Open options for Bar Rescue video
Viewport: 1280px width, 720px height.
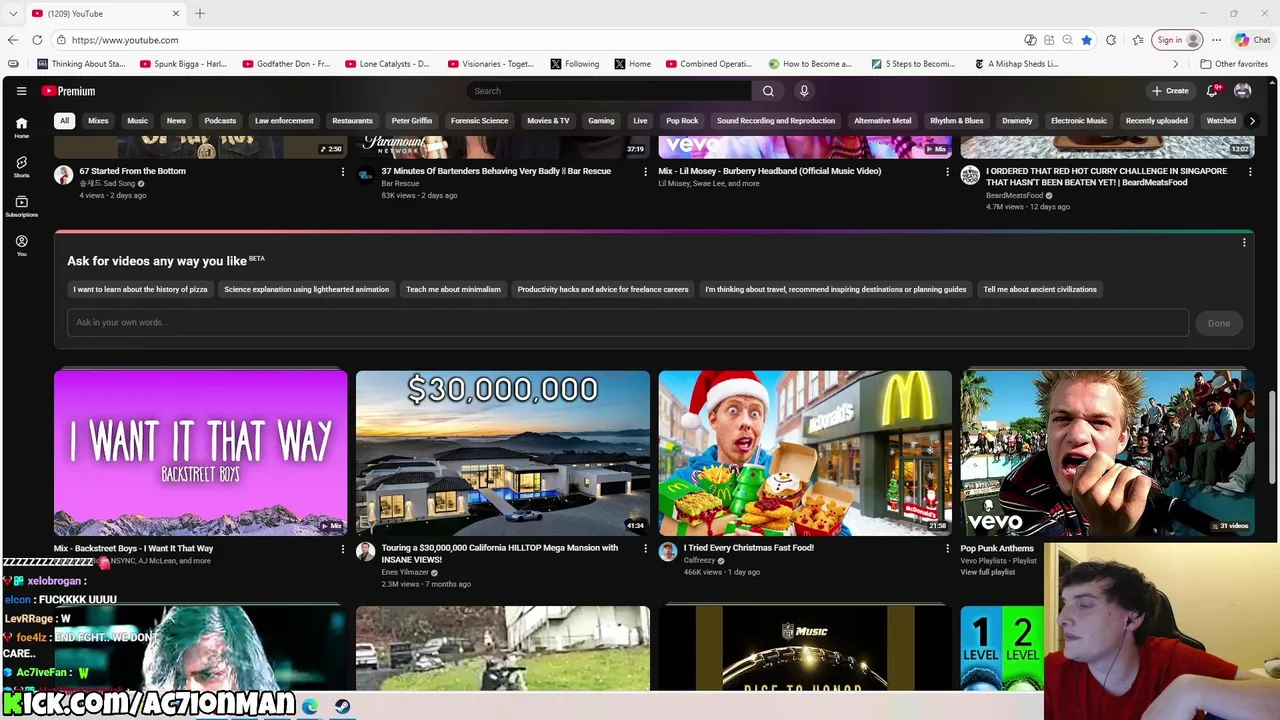coord(645,172)
